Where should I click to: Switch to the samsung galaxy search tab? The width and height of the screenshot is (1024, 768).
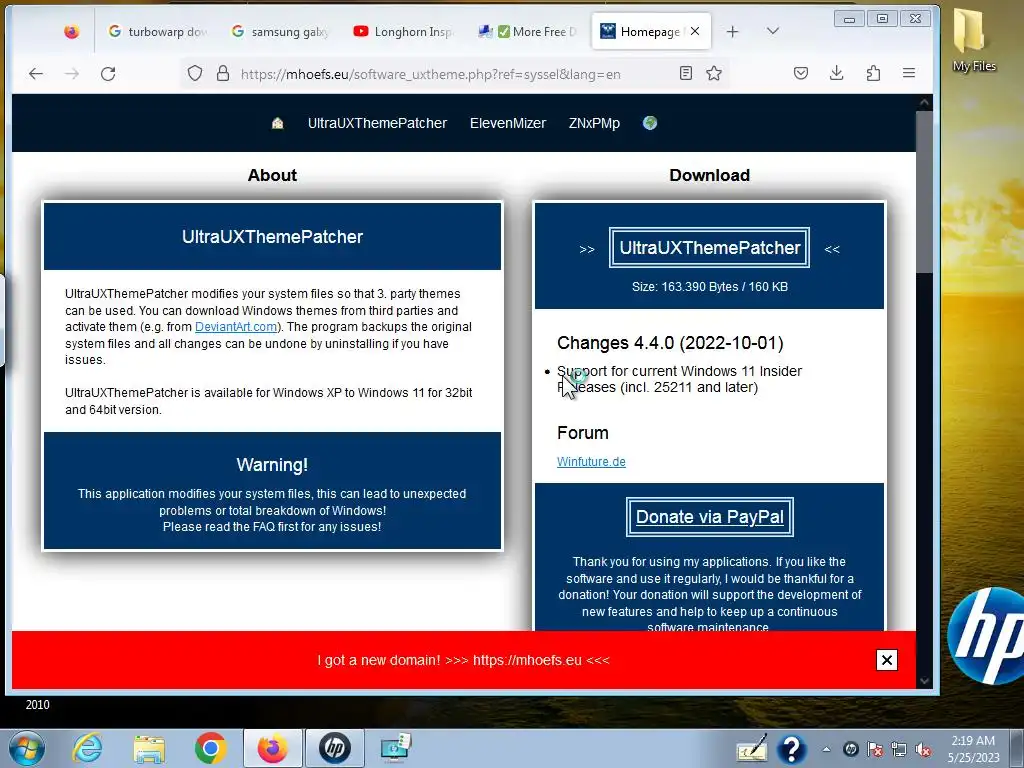click(x=281, y=31)
